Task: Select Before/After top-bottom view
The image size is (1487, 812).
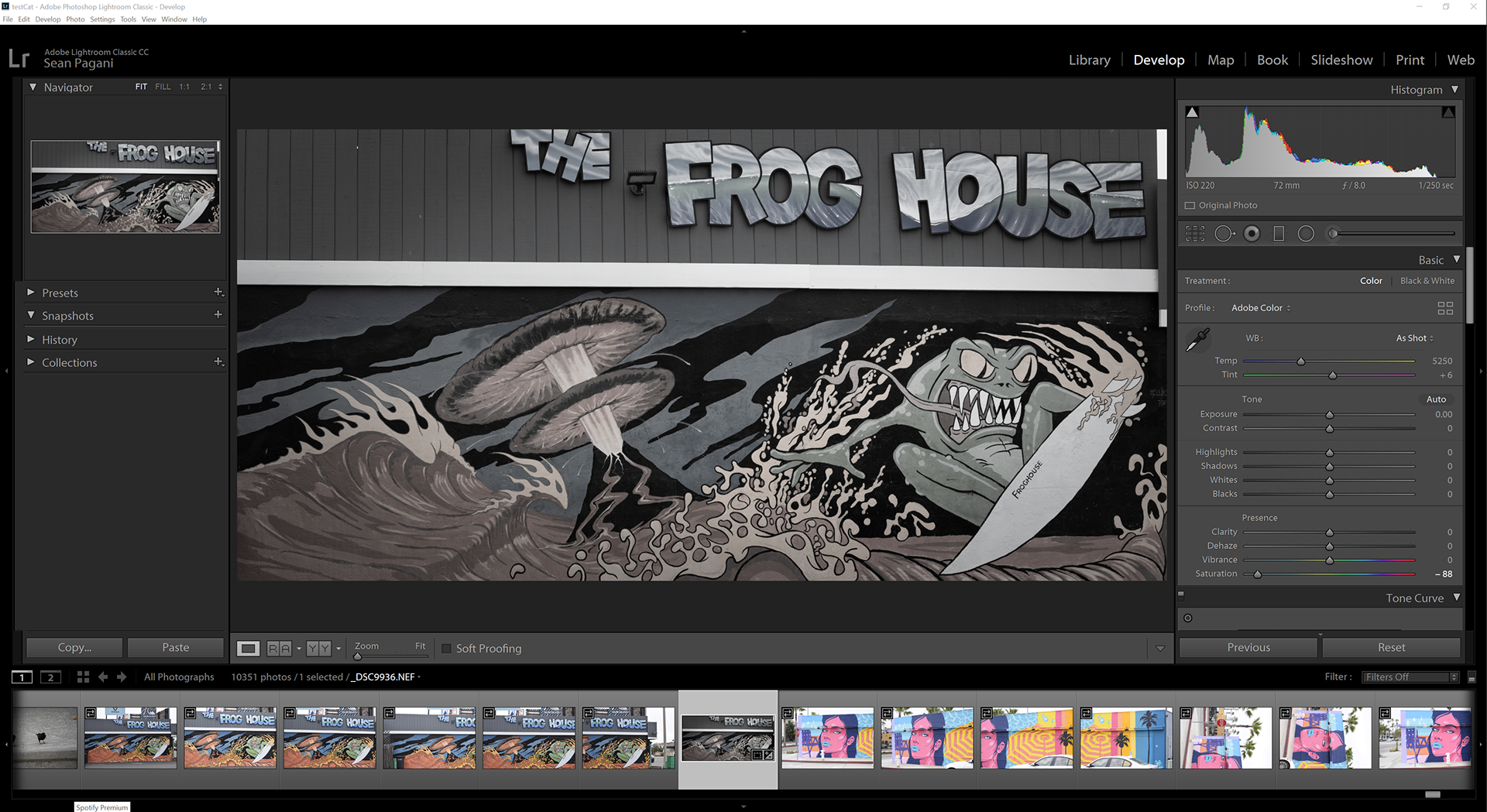Action: (318, 649)
